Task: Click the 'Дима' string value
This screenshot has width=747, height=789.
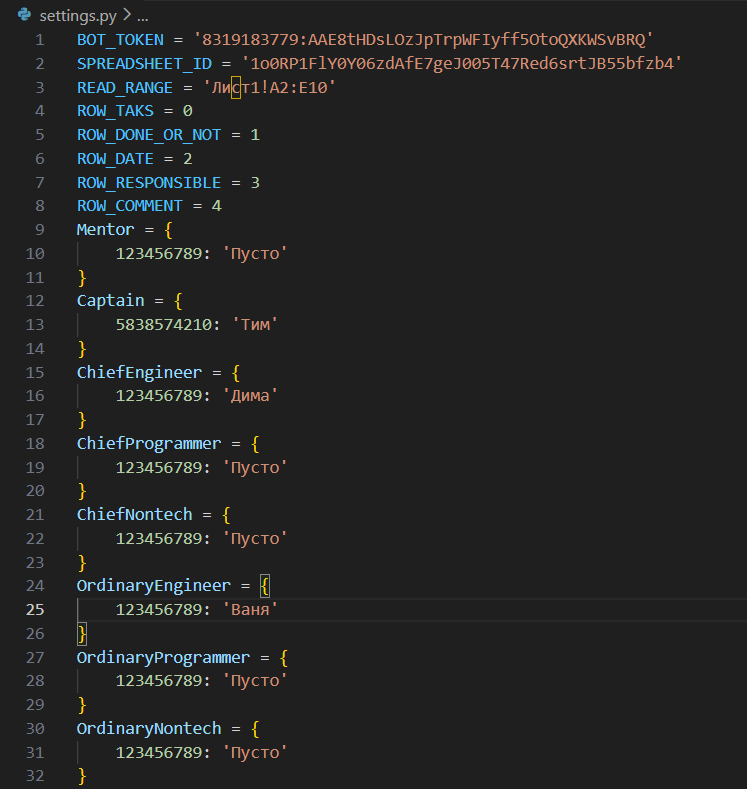Action: pos(255,396)
